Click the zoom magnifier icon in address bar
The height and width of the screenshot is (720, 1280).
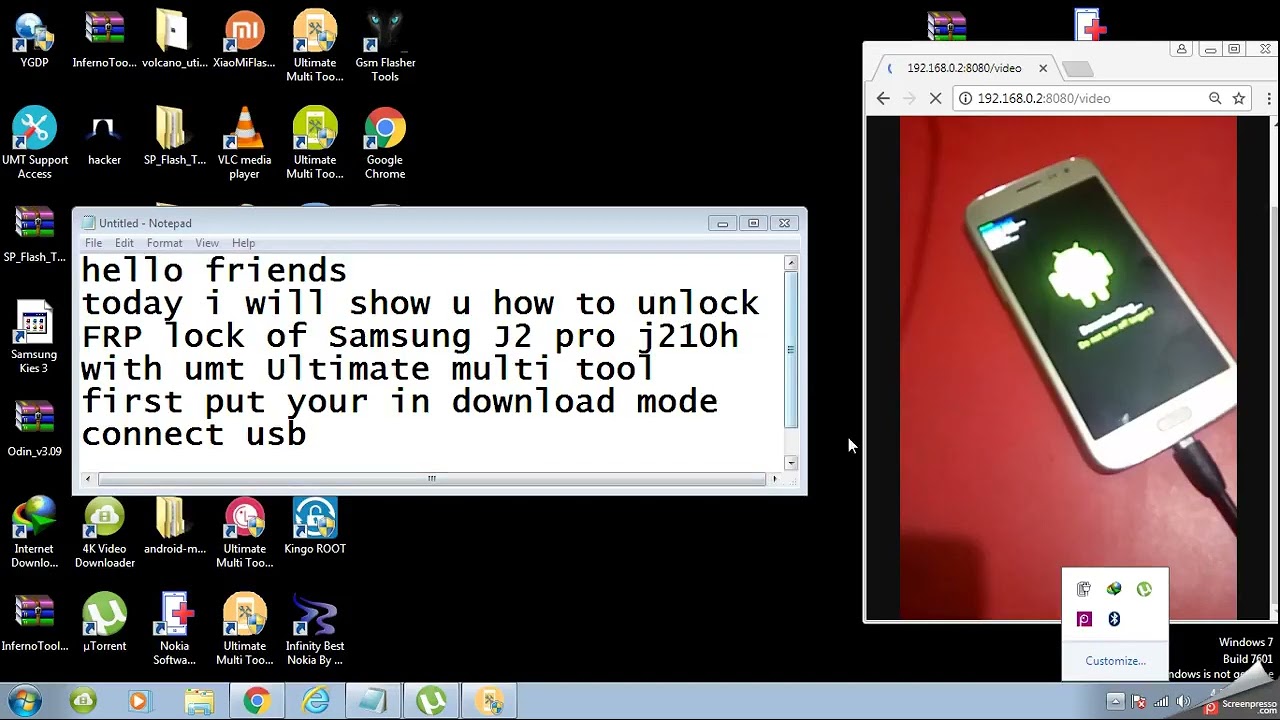(1215, 98)
